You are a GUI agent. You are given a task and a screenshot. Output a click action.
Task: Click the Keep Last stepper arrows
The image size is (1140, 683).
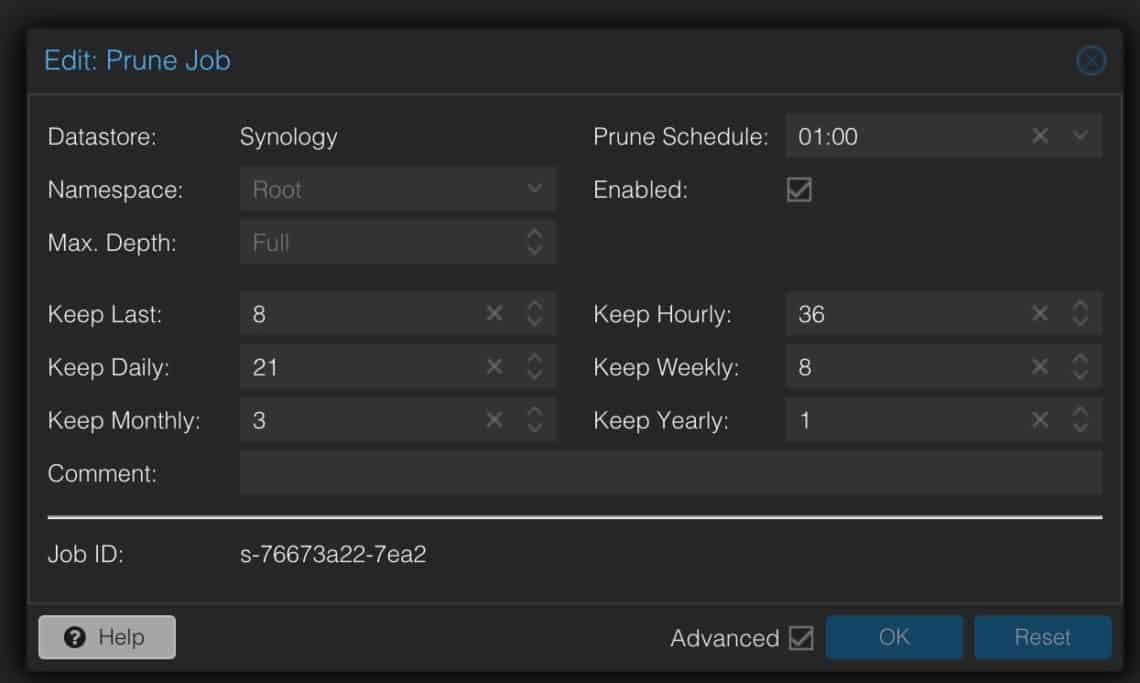(x=534, y=314)
